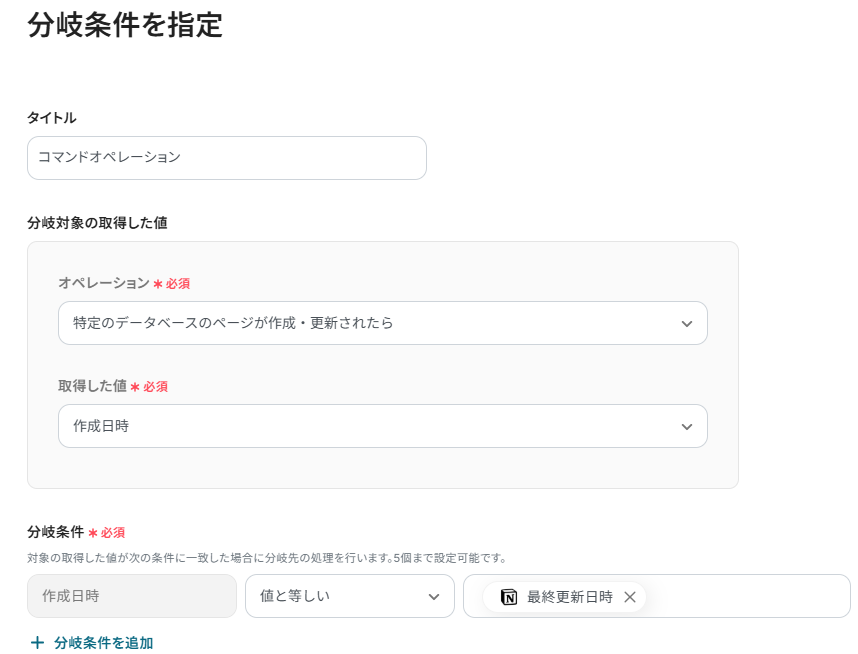Click the 取得した値 必須 label
This screenshot has width=858, height=654.
click(113, 386)
